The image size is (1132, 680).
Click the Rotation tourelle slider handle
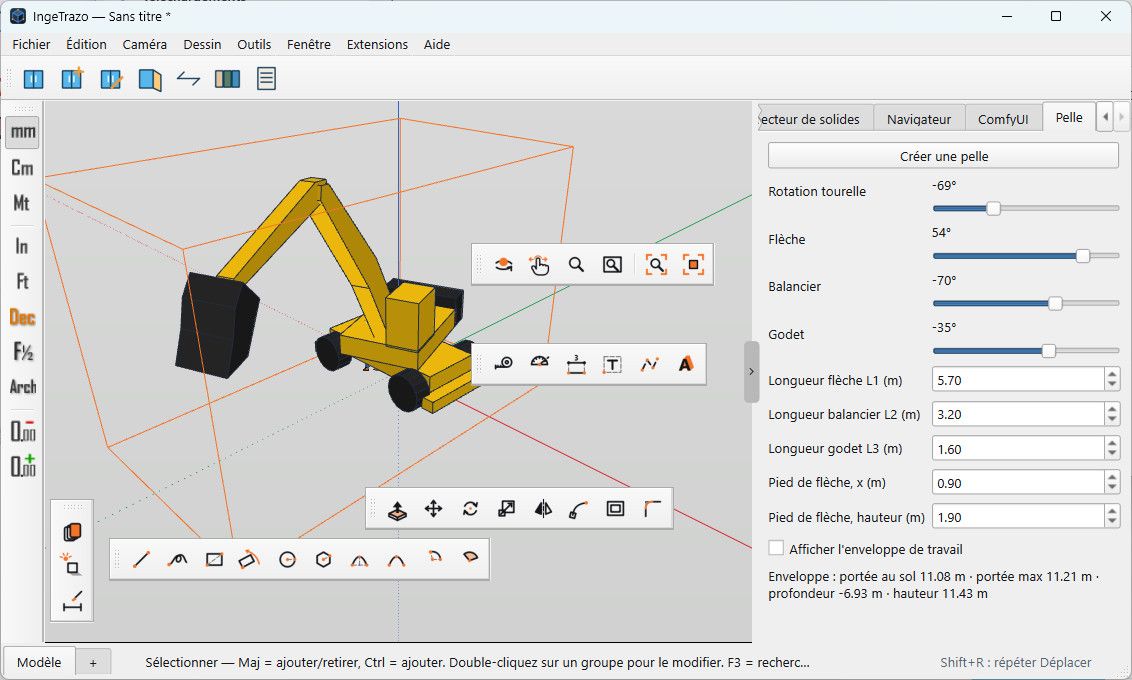[993, 209]
